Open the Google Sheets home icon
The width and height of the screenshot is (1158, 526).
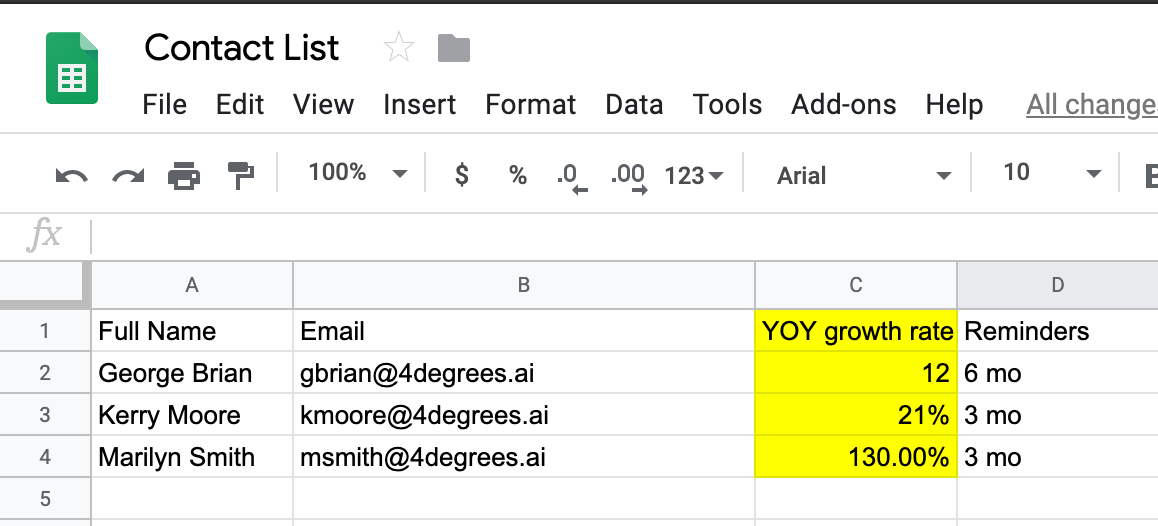click(x=72, y=68)
